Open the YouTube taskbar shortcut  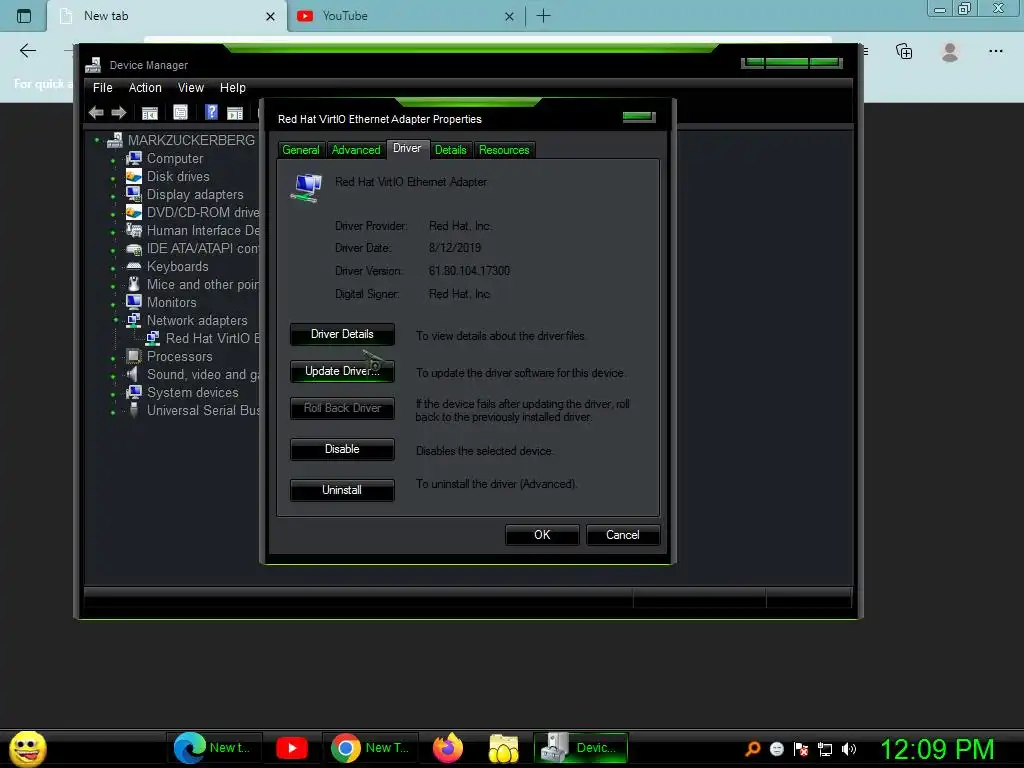(x=292, y=748)
